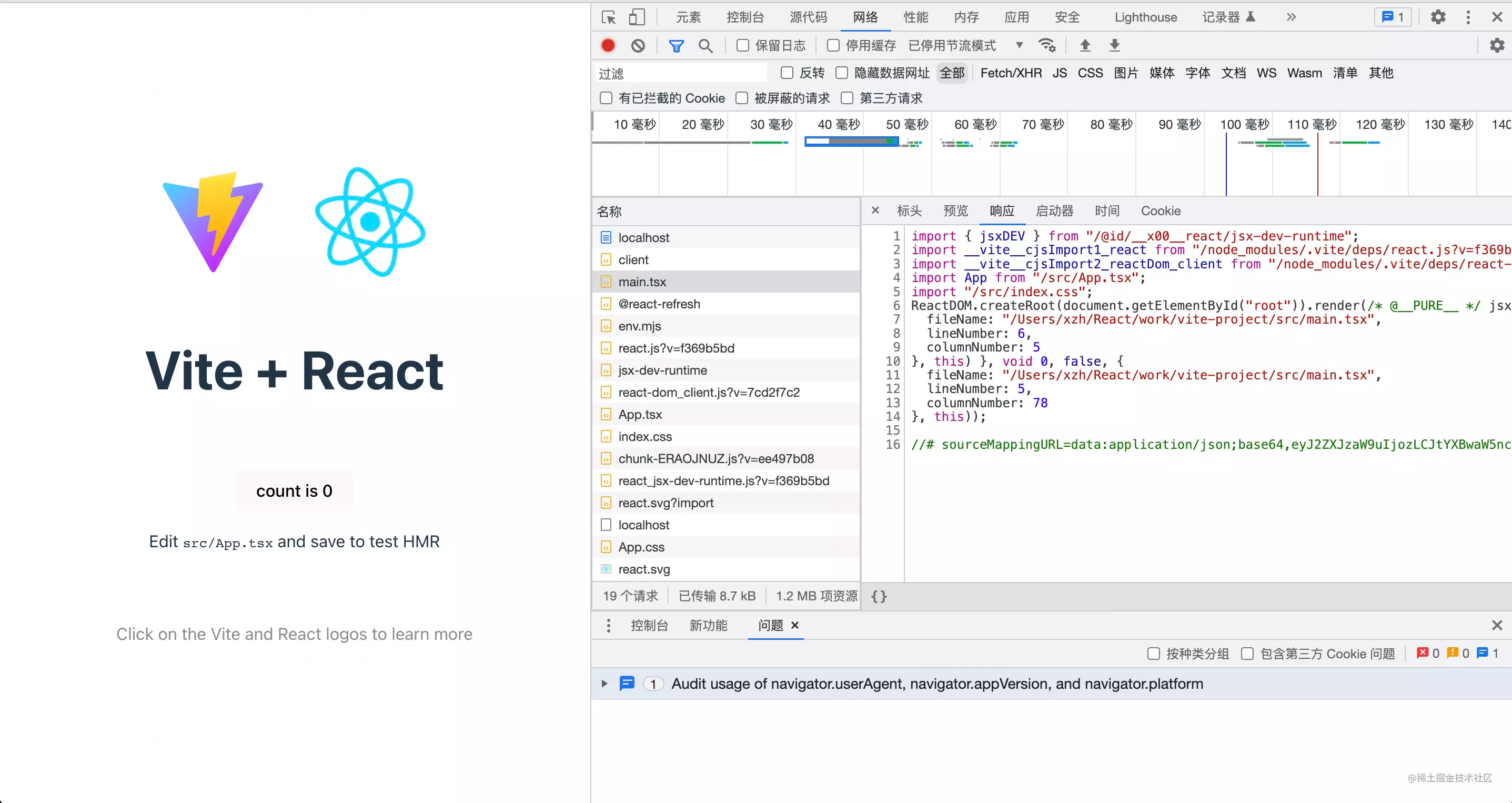This screenshot has width=1512, height=803.
Task: Toggle the device toolbar icon
Action: click(x=637, y=17)
